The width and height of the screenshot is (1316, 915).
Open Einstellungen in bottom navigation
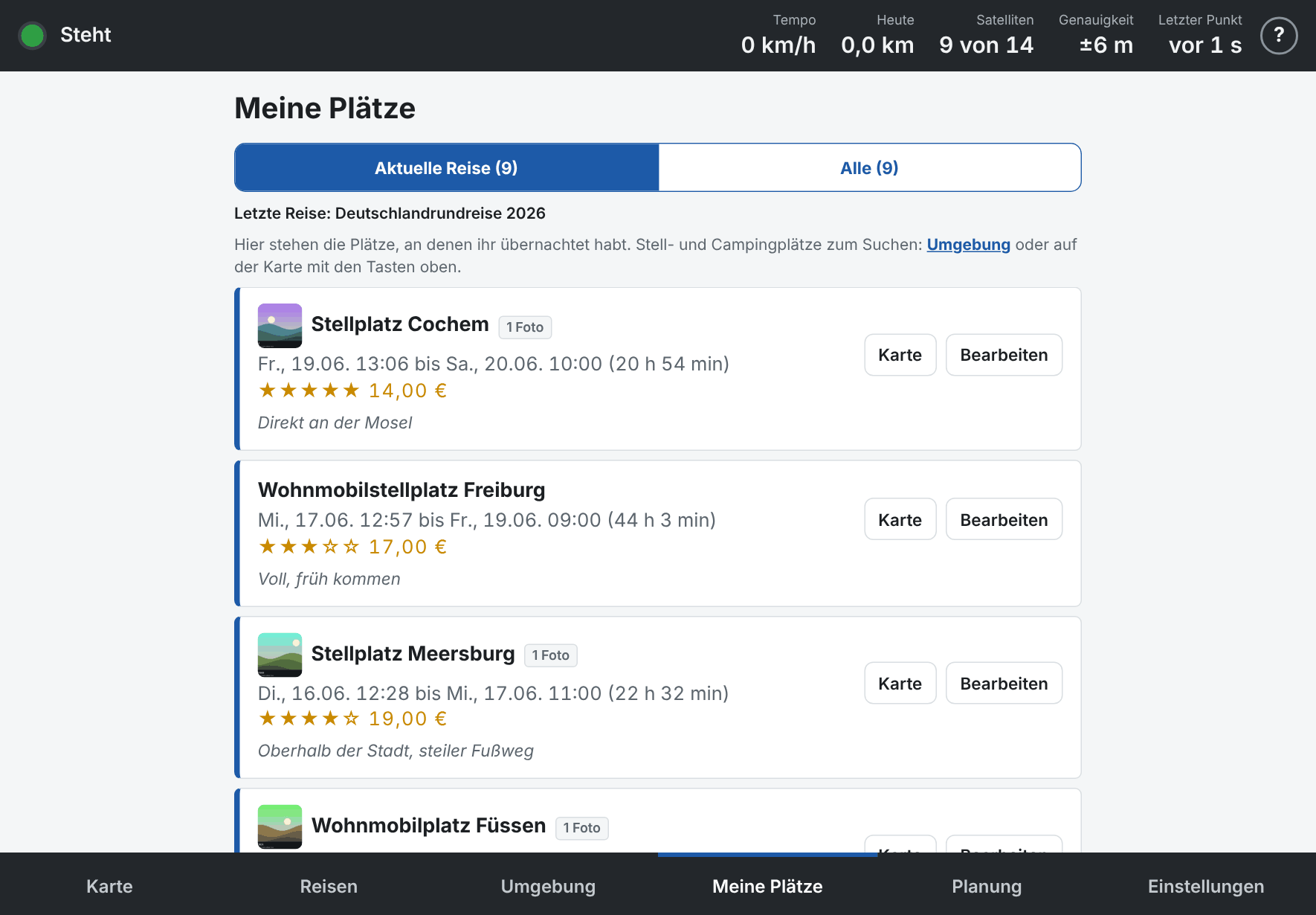point(1206,886)
